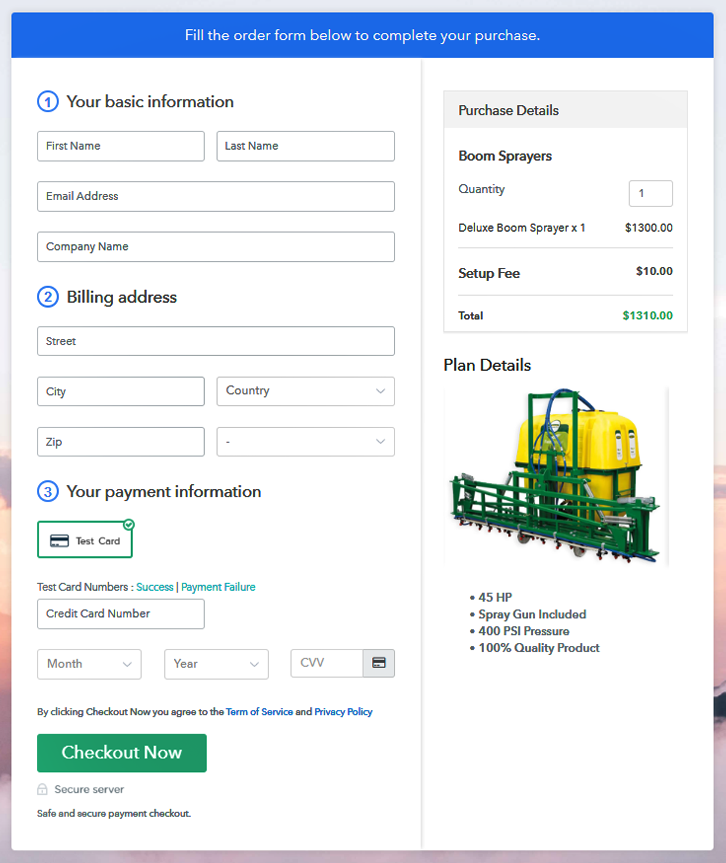Click into the CVV field
This screenshot has width=726, height=863.
(326, 663)
